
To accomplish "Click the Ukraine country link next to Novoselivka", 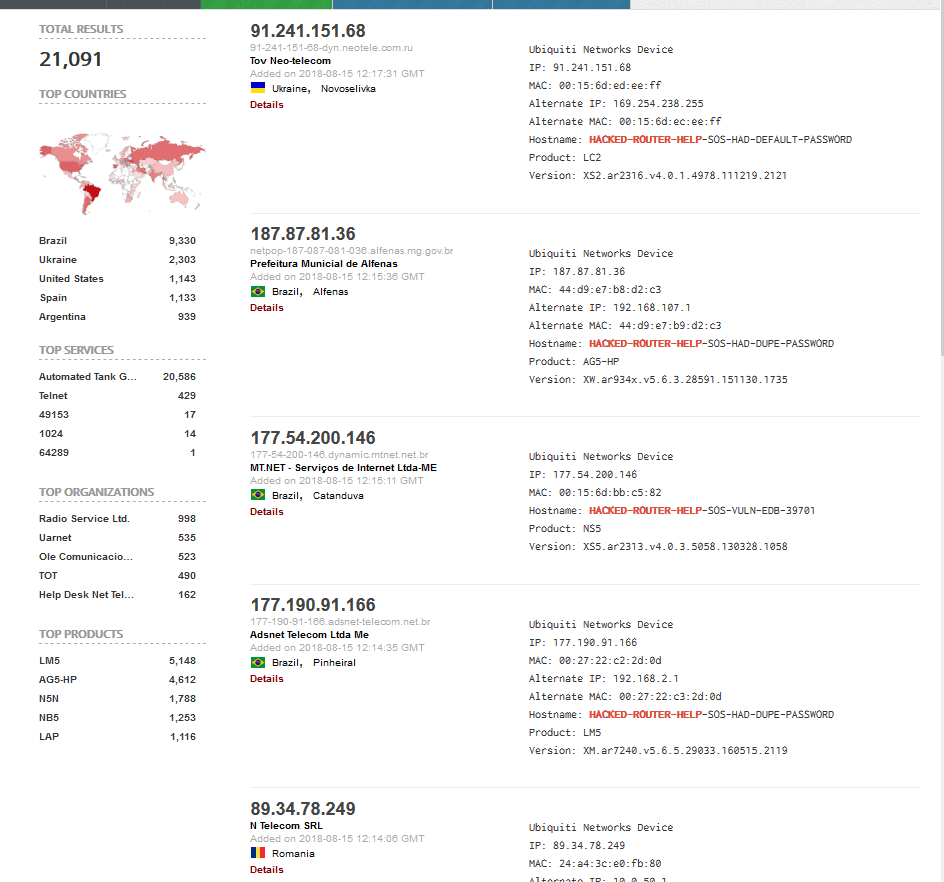I will tap(289, 89).
